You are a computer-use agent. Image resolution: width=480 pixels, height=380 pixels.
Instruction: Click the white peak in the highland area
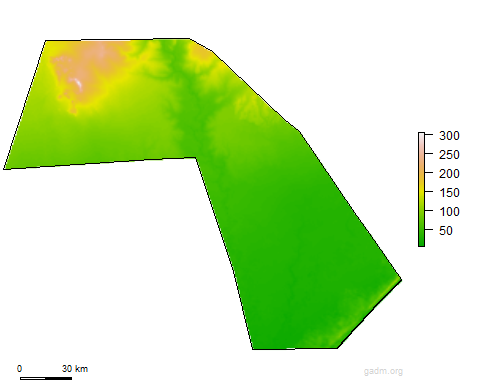[x=78, y=83]
